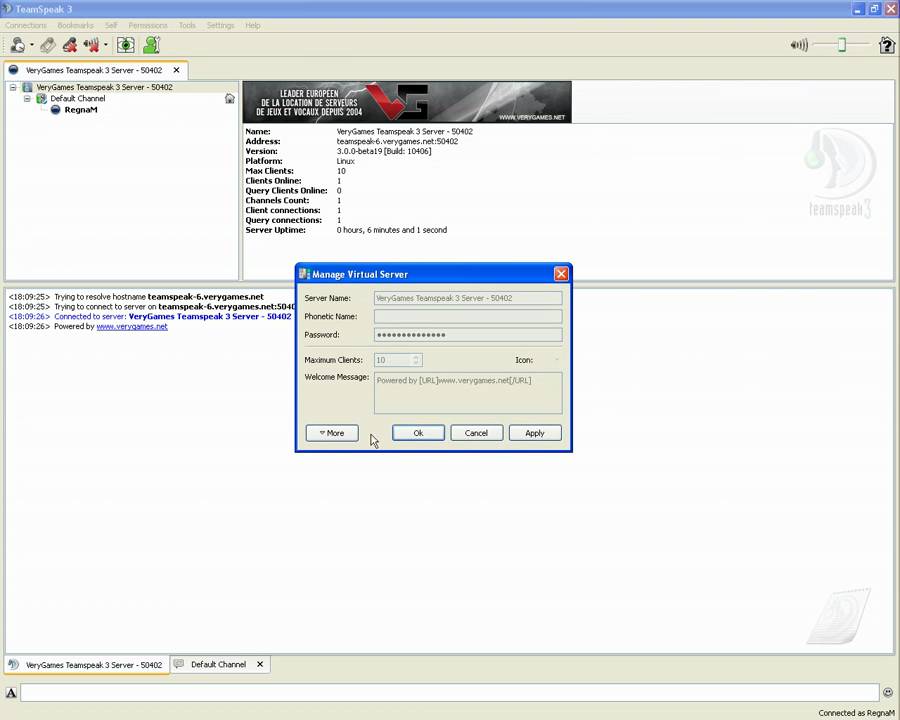Click the What's This help icon
900x720 pixels.
tap(887, 45)
